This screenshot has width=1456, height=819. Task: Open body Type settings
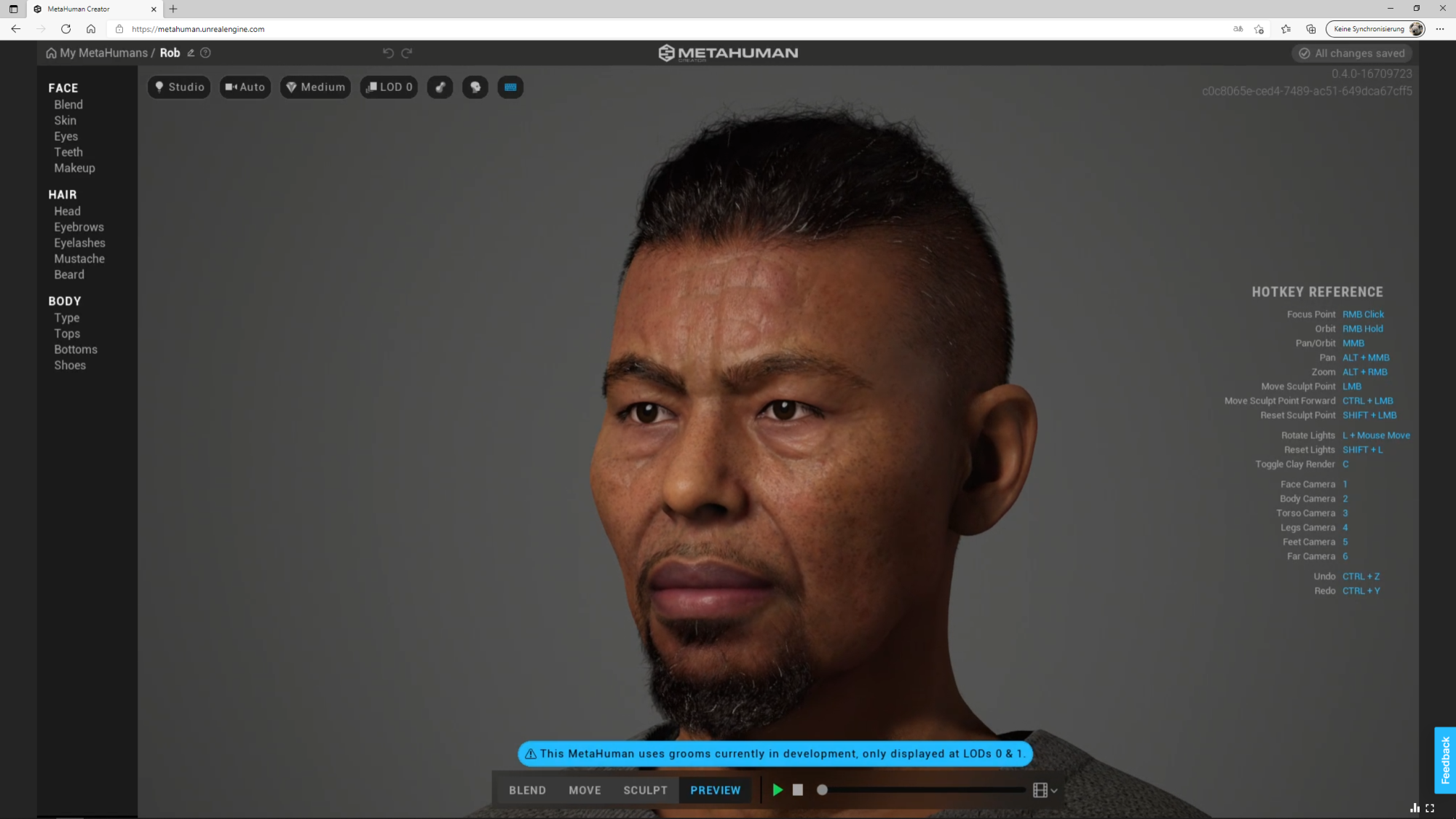(67, 318)
